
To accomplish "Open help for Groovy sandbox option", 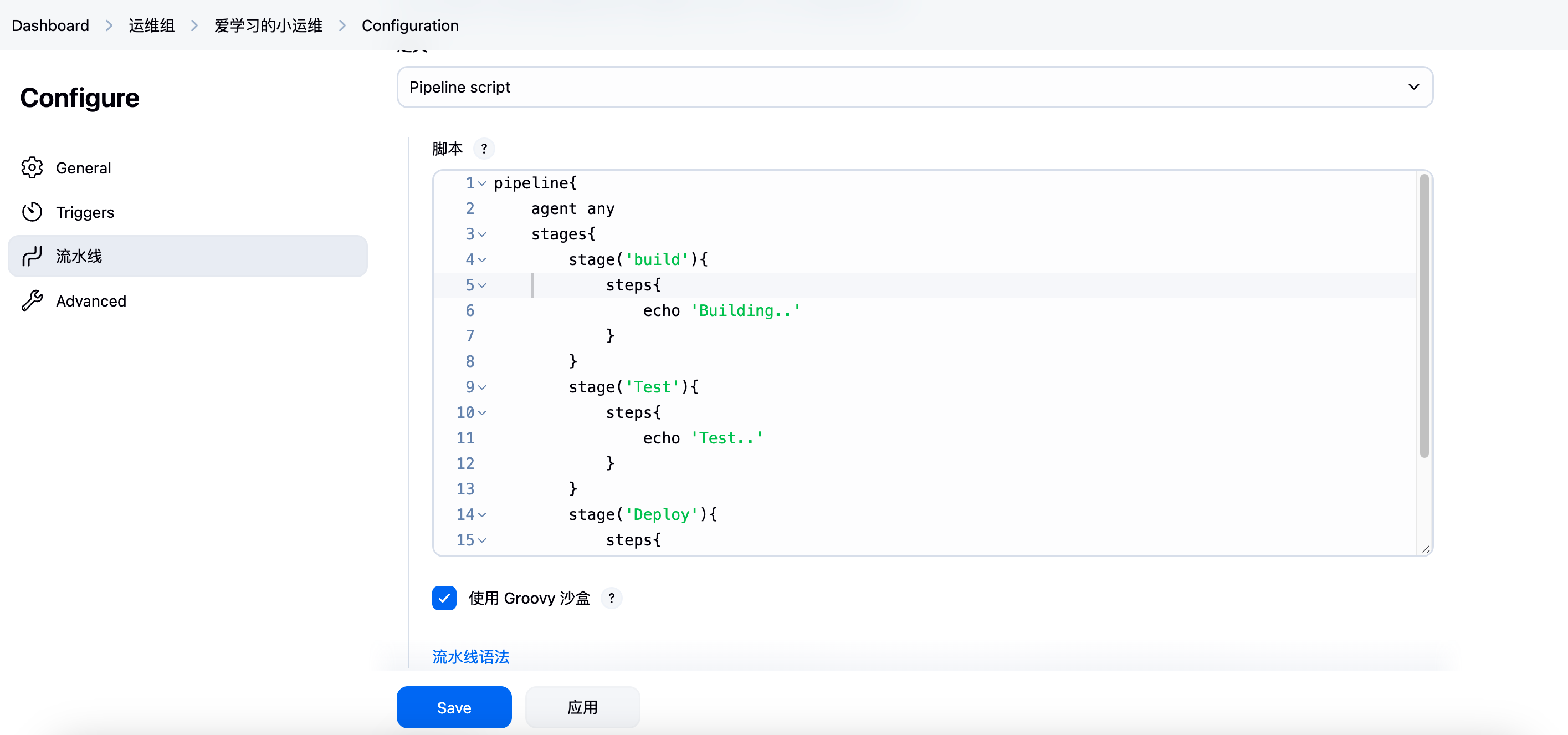I will pos(611,598).
